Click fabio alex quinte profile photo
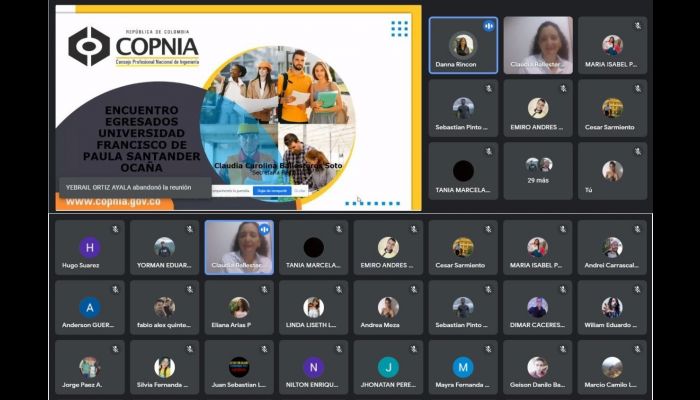Viewport: 700px width, 400px height. pyautogui.click(x=164, y=307)
